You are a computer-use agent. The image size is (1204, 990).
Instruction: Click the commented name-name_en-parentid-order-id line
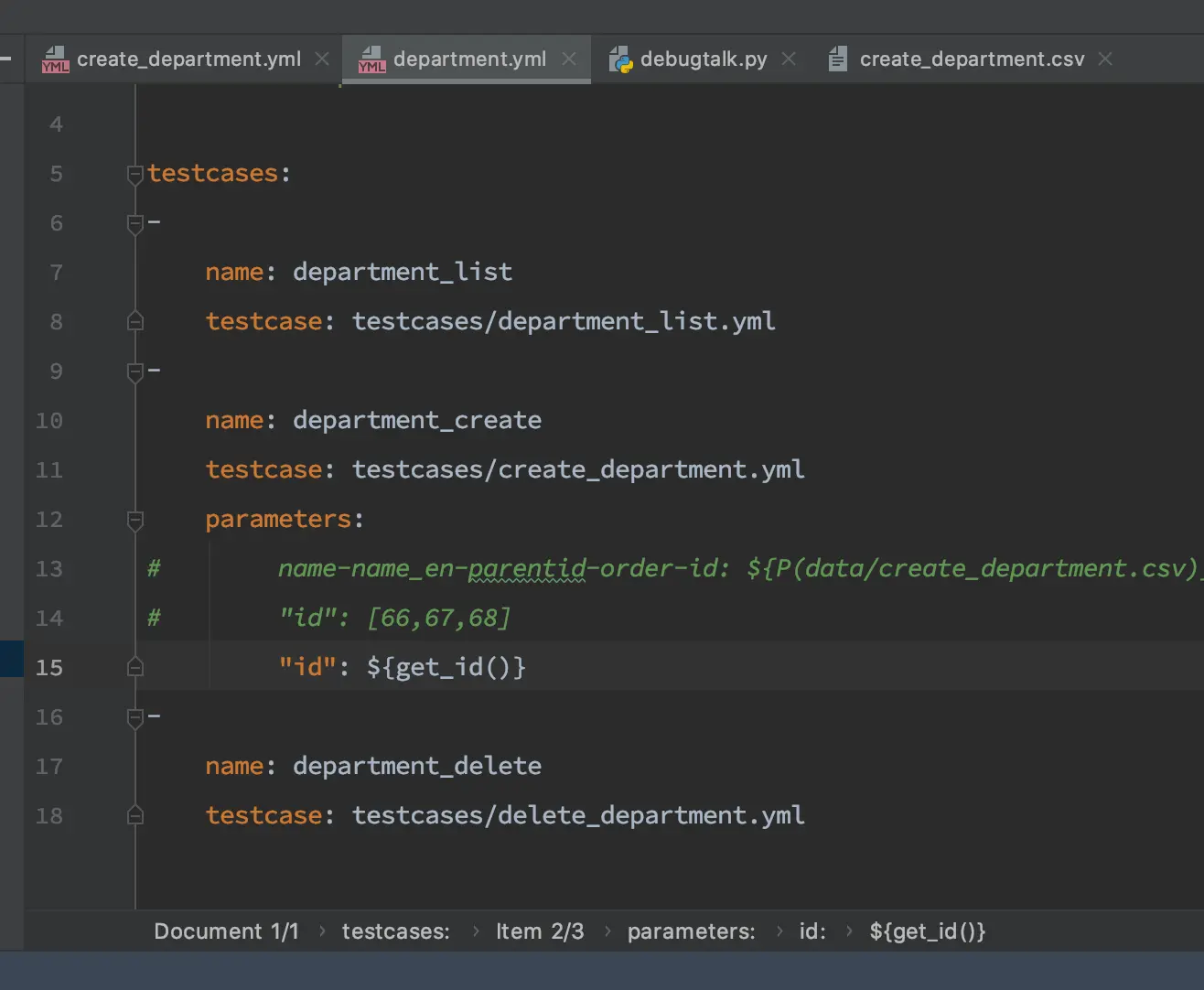(x=739, y=568)
